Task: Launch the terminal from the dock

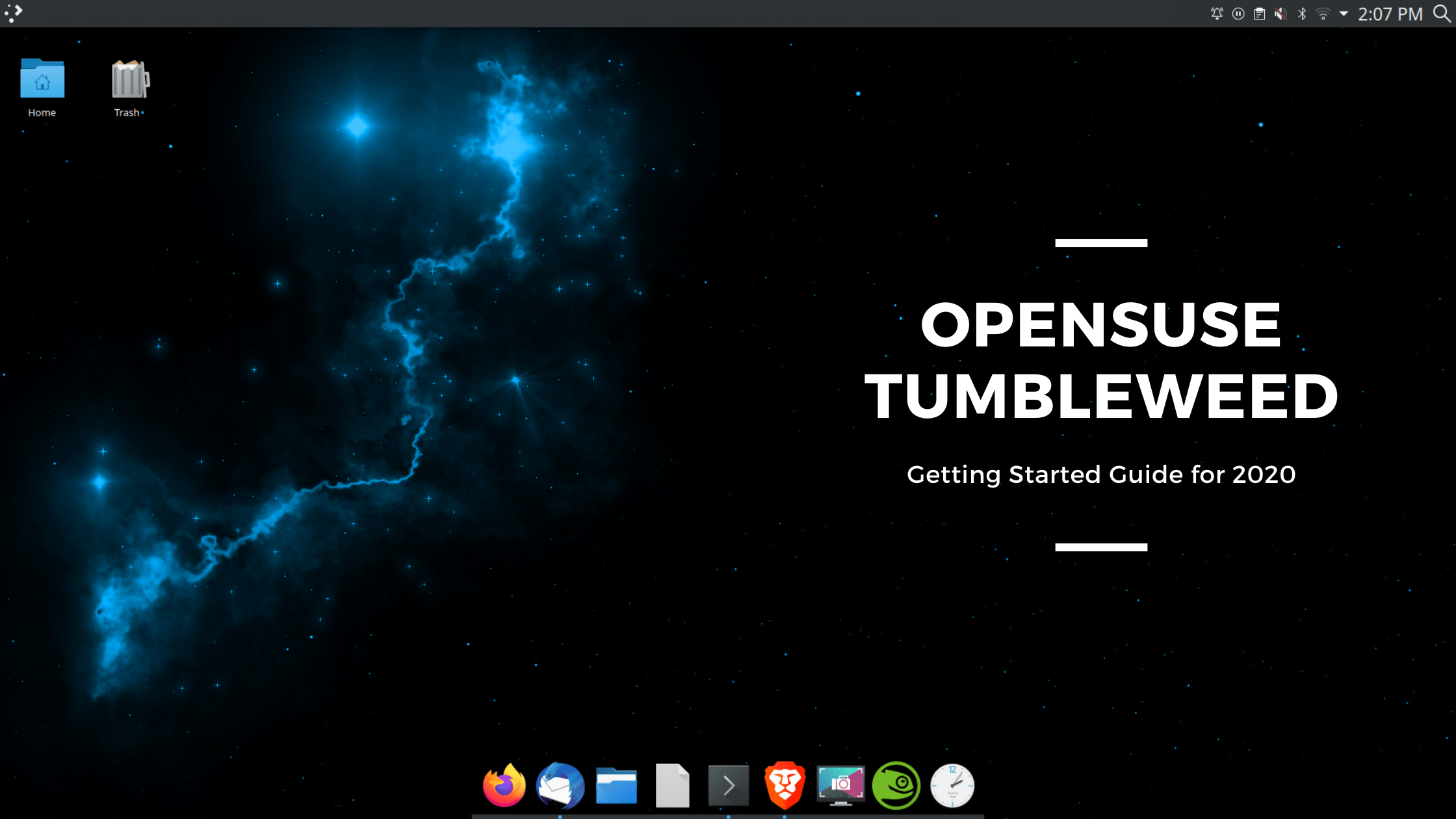Action: click(x=729, y=785)
